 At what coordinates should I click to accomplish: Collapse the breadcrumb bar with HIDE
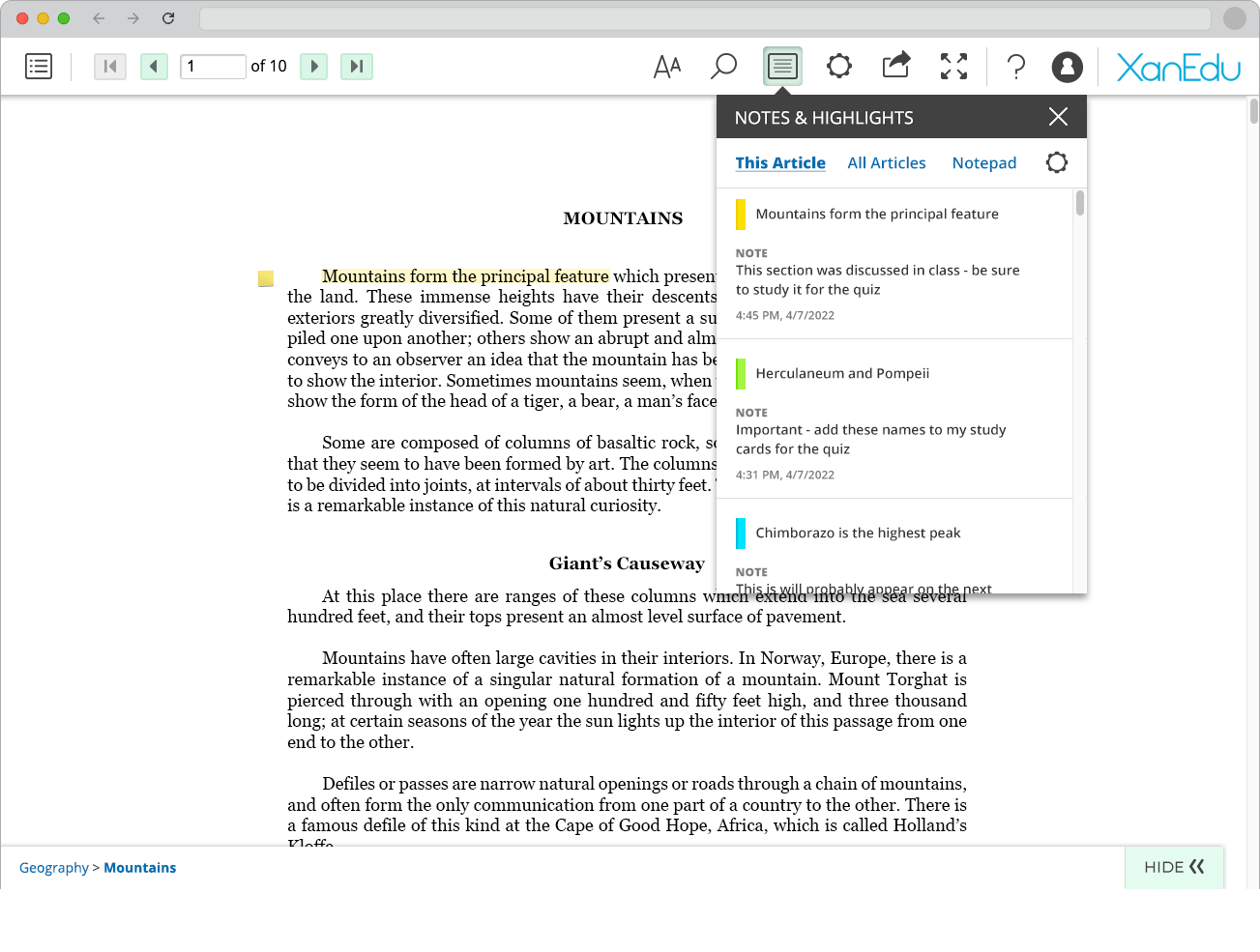tap(1174, 867)
